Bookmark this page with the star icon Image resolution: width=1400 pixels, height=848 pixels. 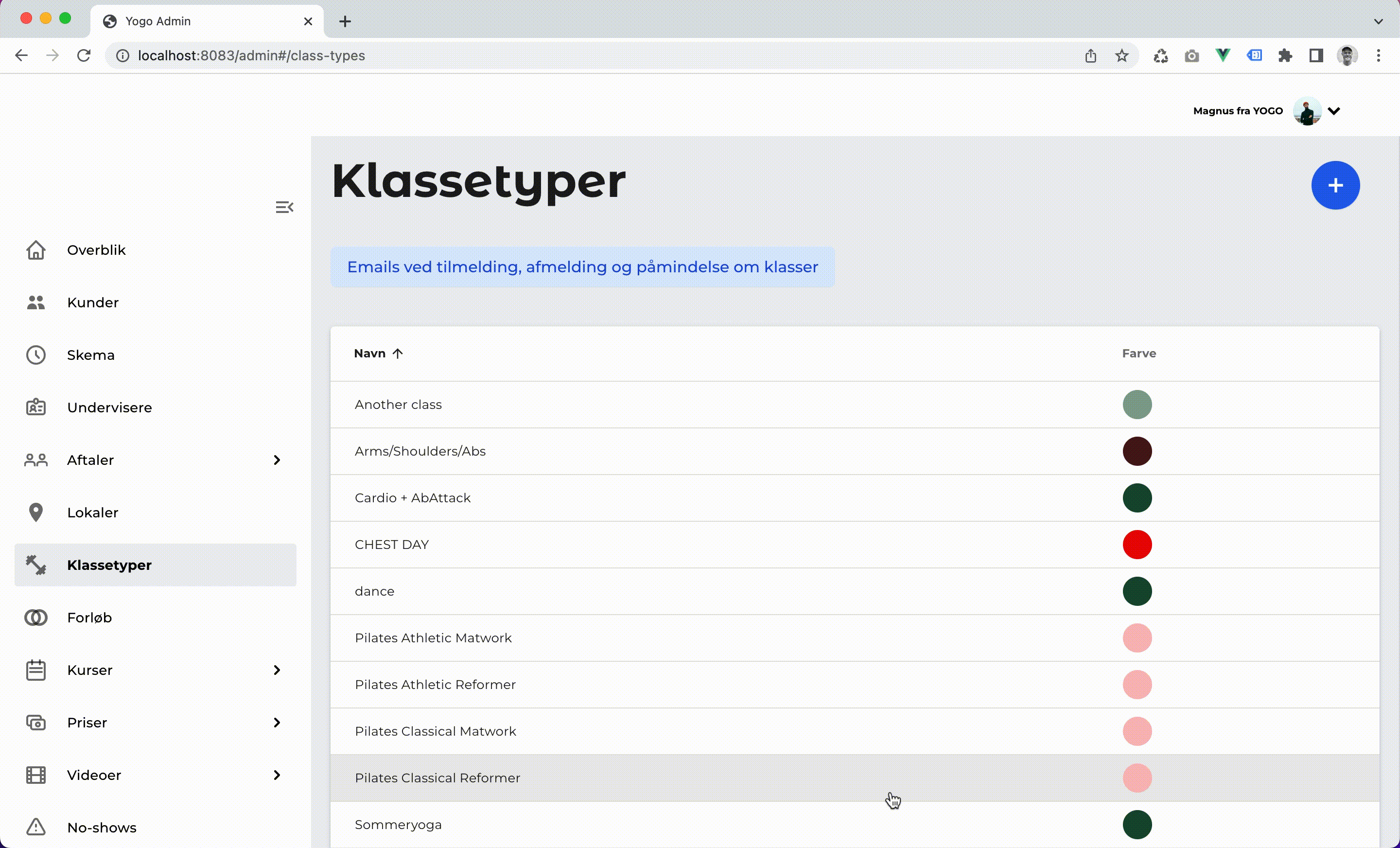(x=1121, y=56)
